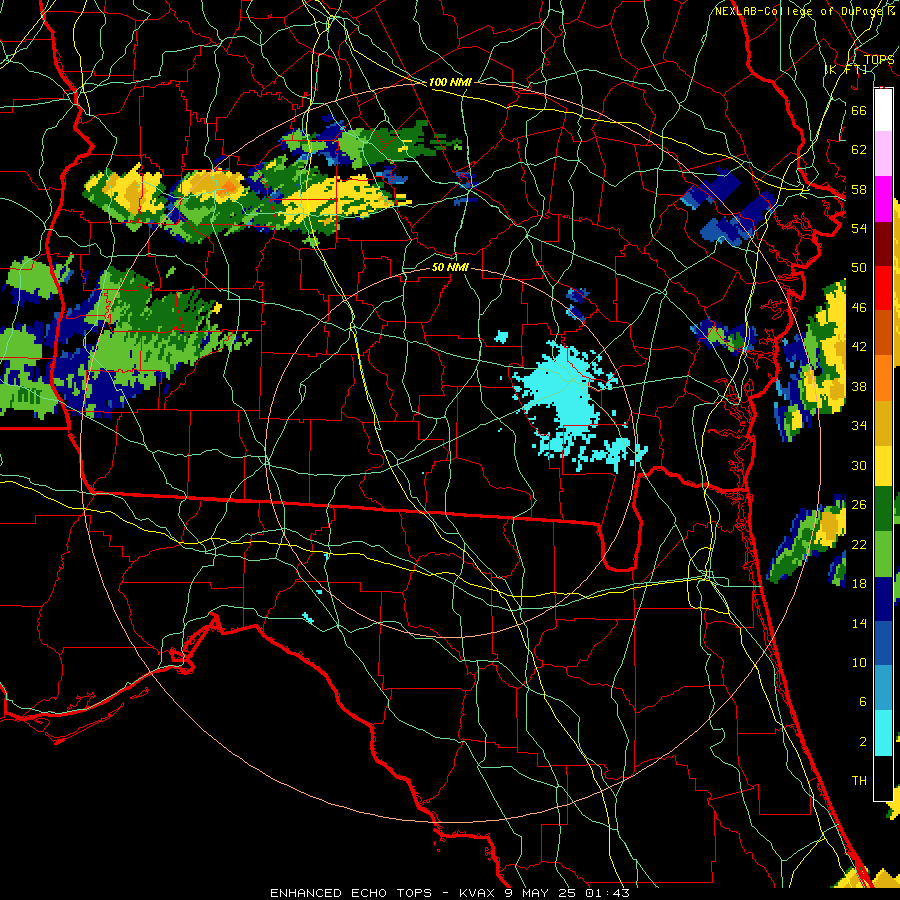Click the '62' scale label
This screenshot has height=900, width=900.
859,149
